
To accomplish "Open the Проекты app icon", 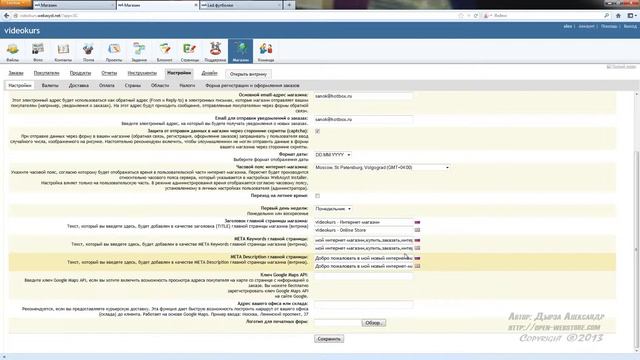I will (x=114, y=52).
